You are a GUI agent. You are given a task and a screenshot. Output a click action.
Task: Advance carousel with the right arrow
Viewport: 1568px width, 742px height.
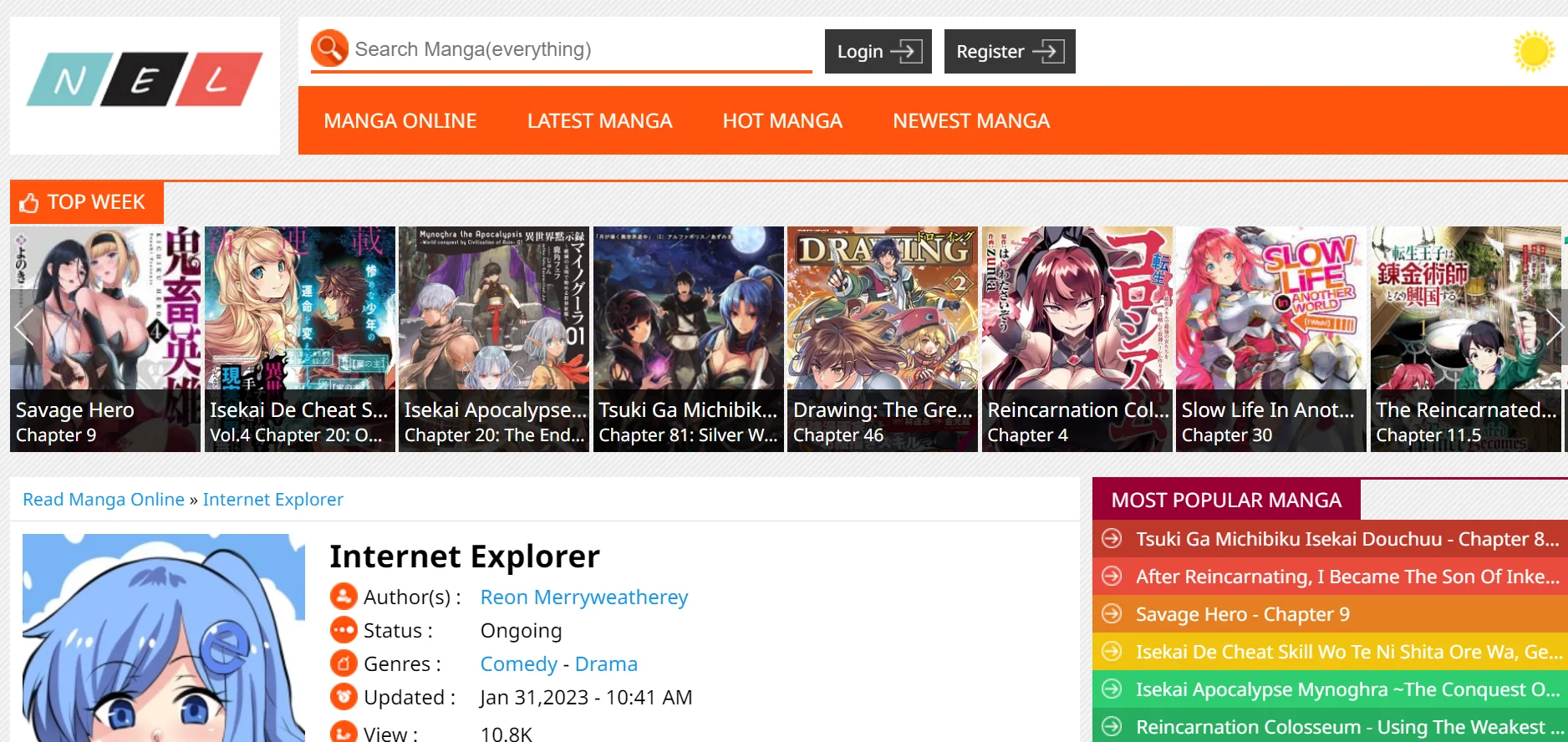[x=1555, y=327]
